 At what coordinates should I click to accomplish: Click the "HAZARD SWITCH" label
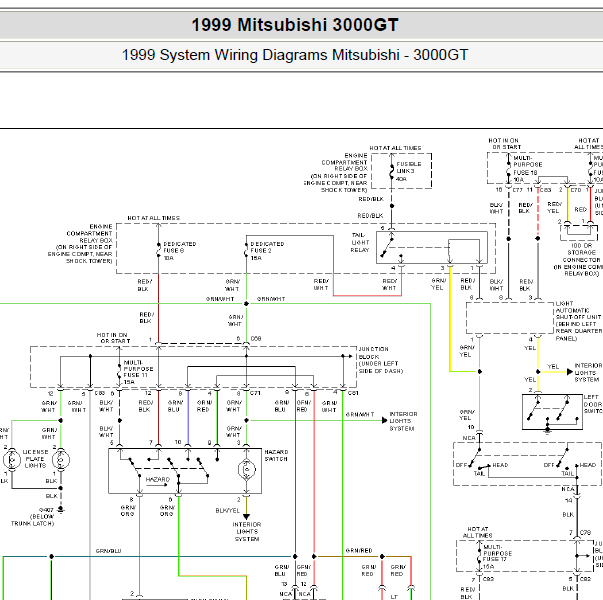[276, 455]
